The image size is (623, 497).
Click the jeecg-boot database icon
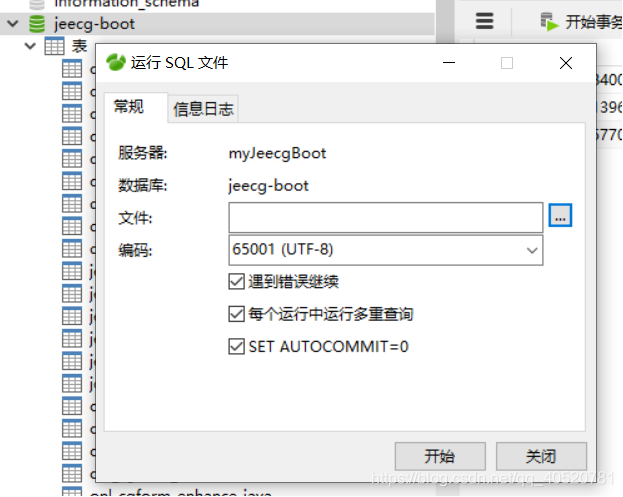pyautogui.click(x=37, y=24)
